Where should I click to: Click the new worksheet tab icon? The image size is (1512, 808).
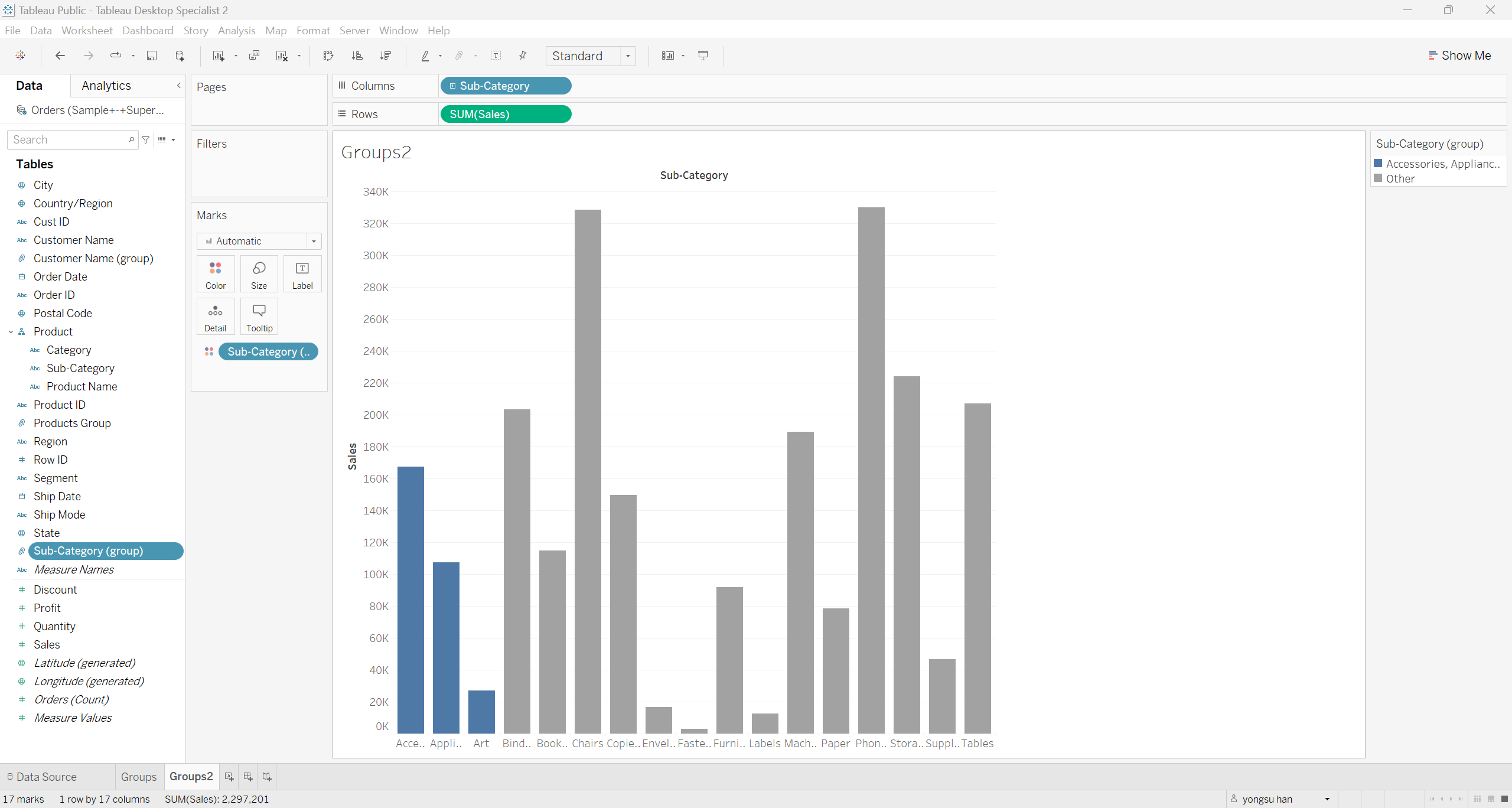pos(229,777)
